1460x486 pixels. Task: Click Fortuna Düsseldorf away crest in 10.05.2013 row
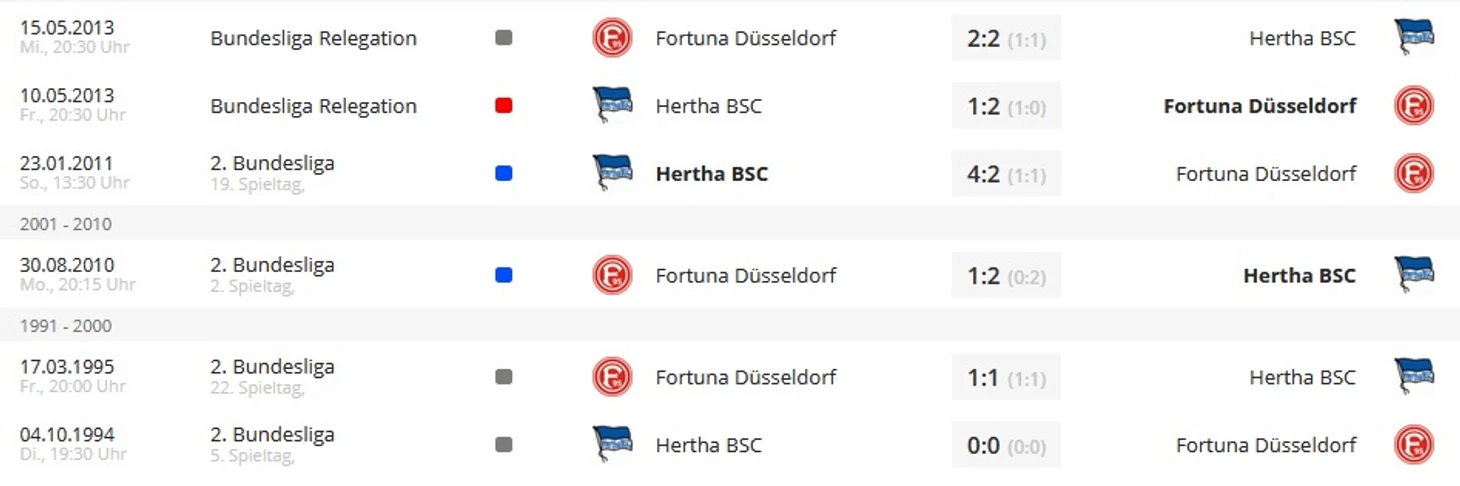tap(1414, 105)
